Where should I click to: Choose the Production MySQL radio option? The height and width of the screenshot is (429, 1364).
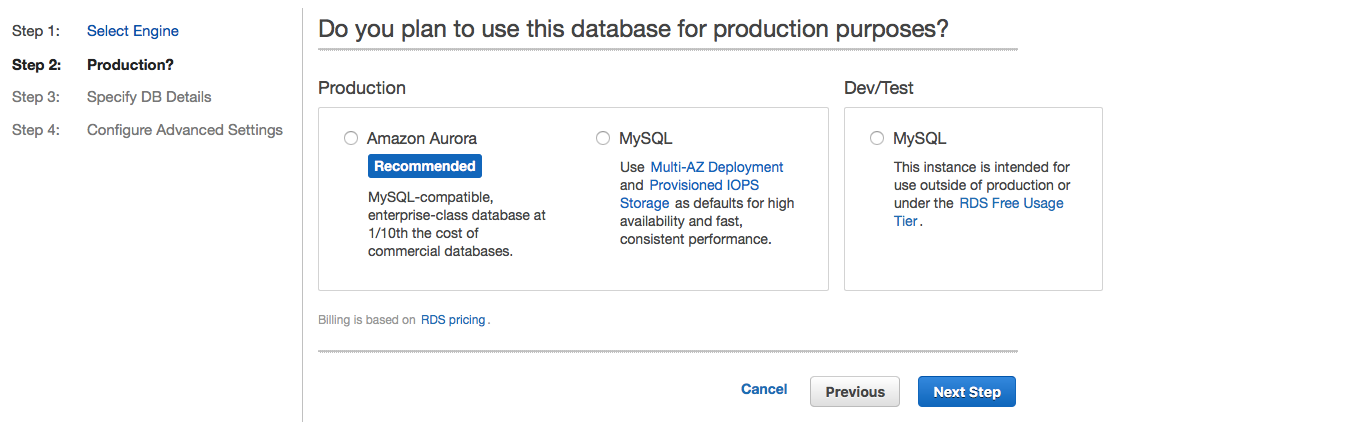pyautogui.click(x=602, y=138)
